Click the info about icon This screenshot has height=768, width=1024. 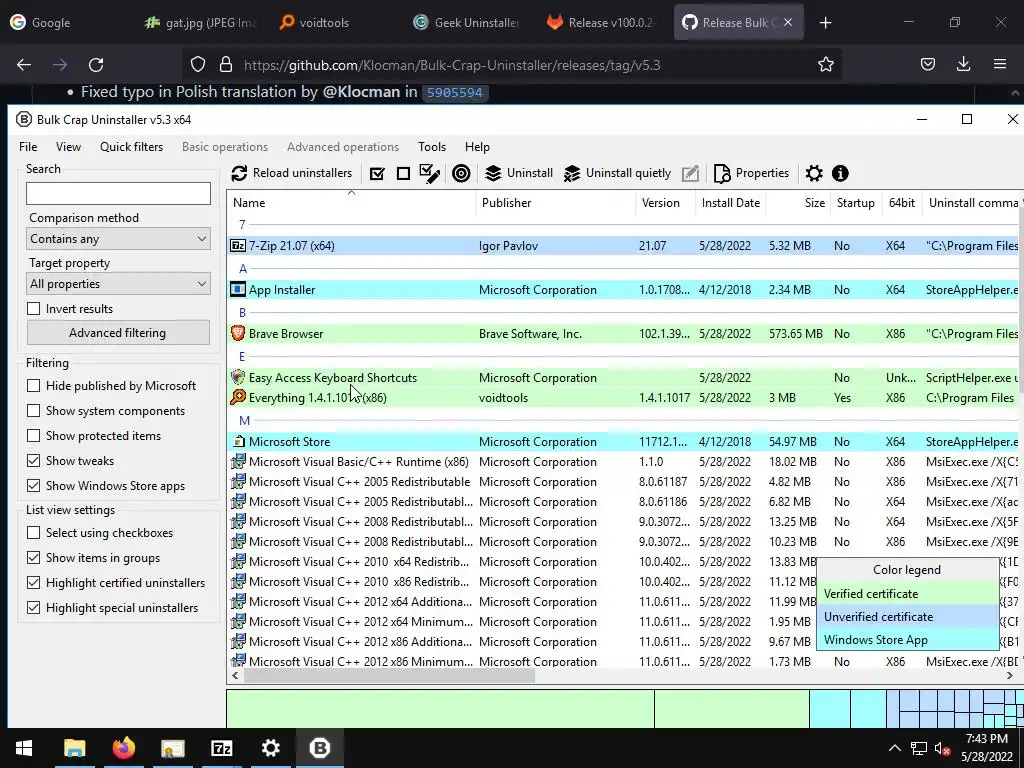840,174
